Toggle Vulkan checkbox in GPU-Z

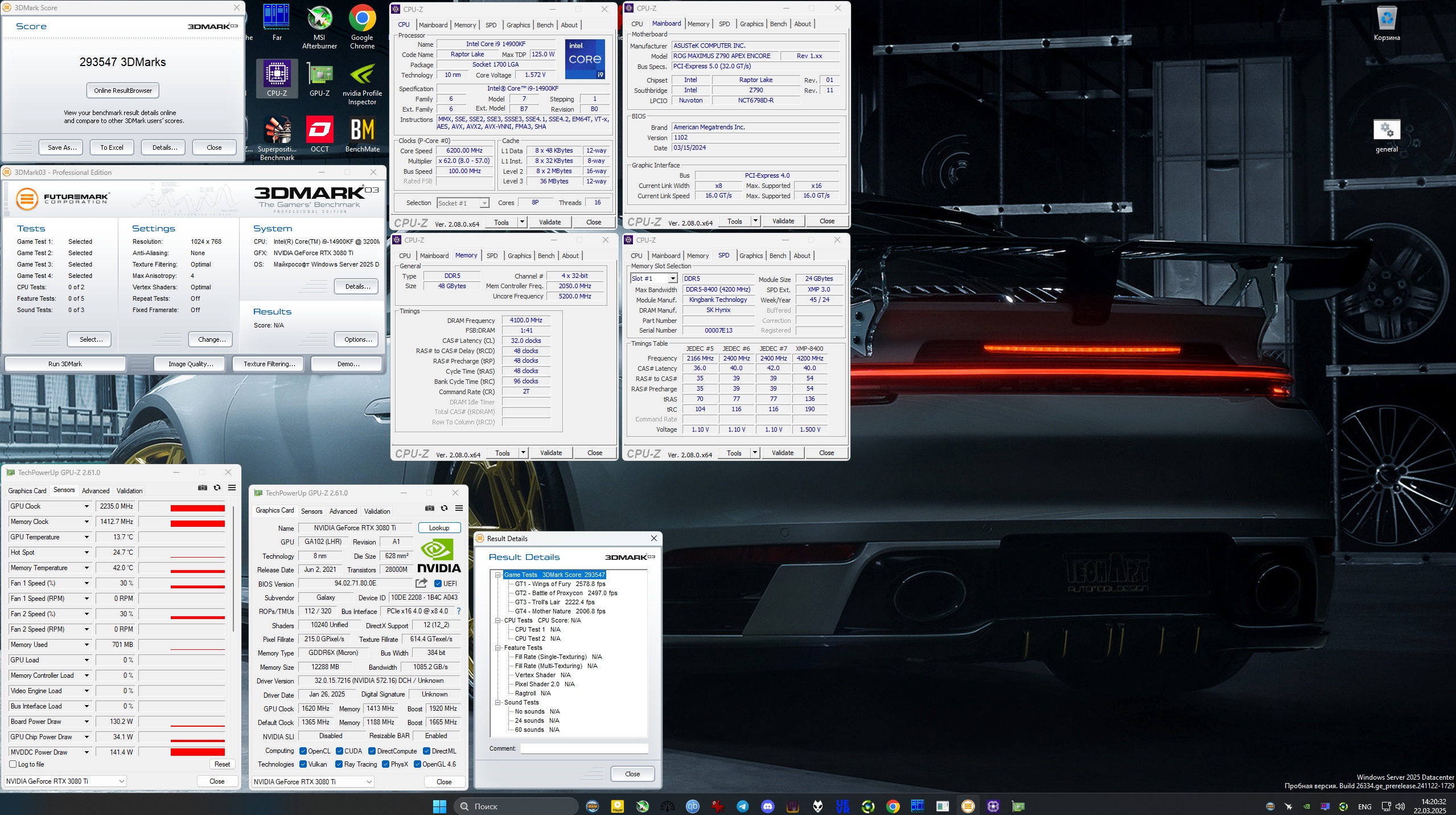303,764
